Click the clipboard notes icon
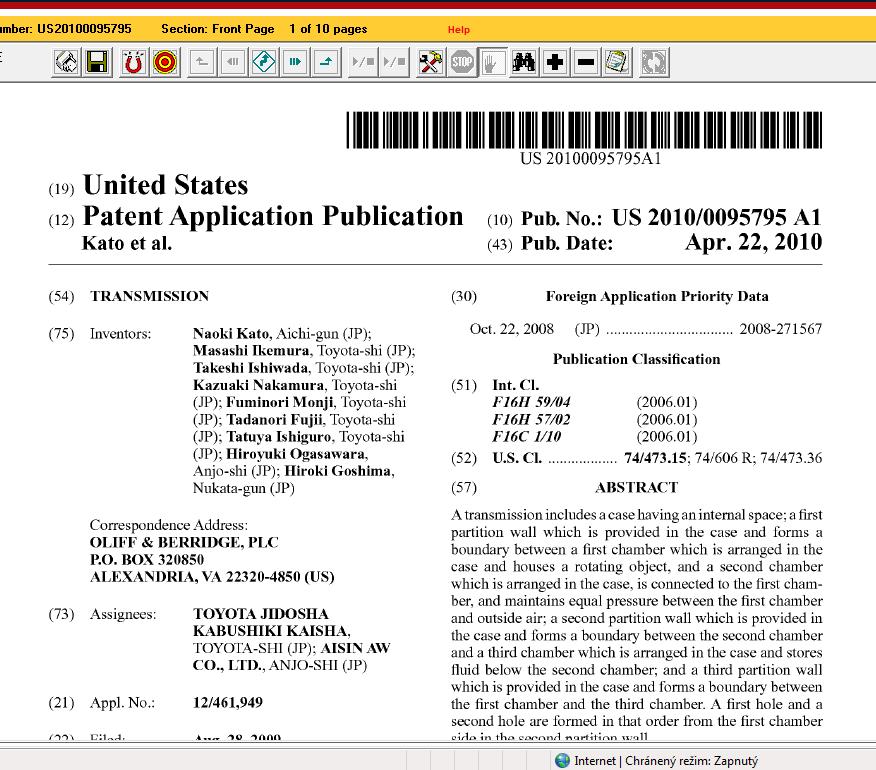The width and height of the screenshot is (876, 770). 617,62
